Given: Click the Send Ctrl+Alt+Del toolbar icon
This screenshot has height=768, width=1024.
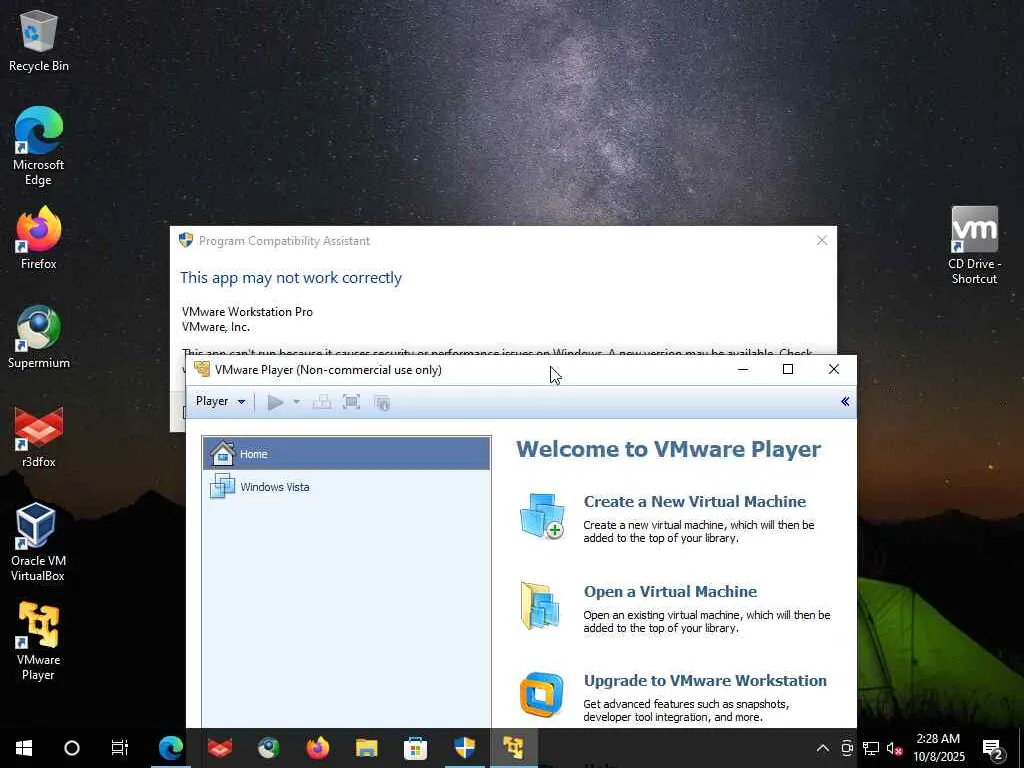Looking at the screenshot, I should pyautogui.click(x=322, y=402).
